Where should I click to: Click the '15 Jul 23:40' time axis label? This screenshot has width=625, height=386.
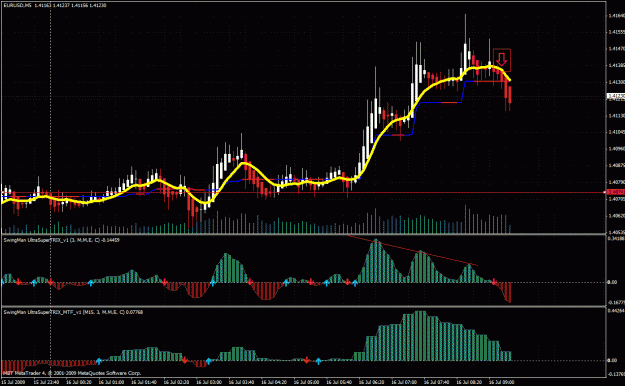(46, 382)
